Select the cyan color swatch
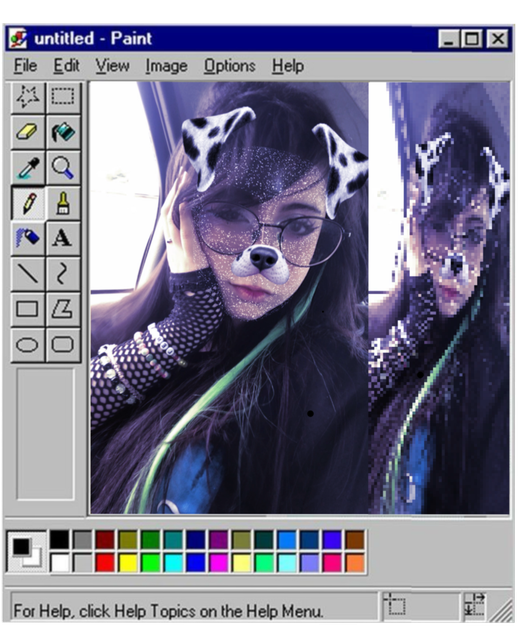The image size is (518, 640). pyautogui.click(x=173, y=562)
